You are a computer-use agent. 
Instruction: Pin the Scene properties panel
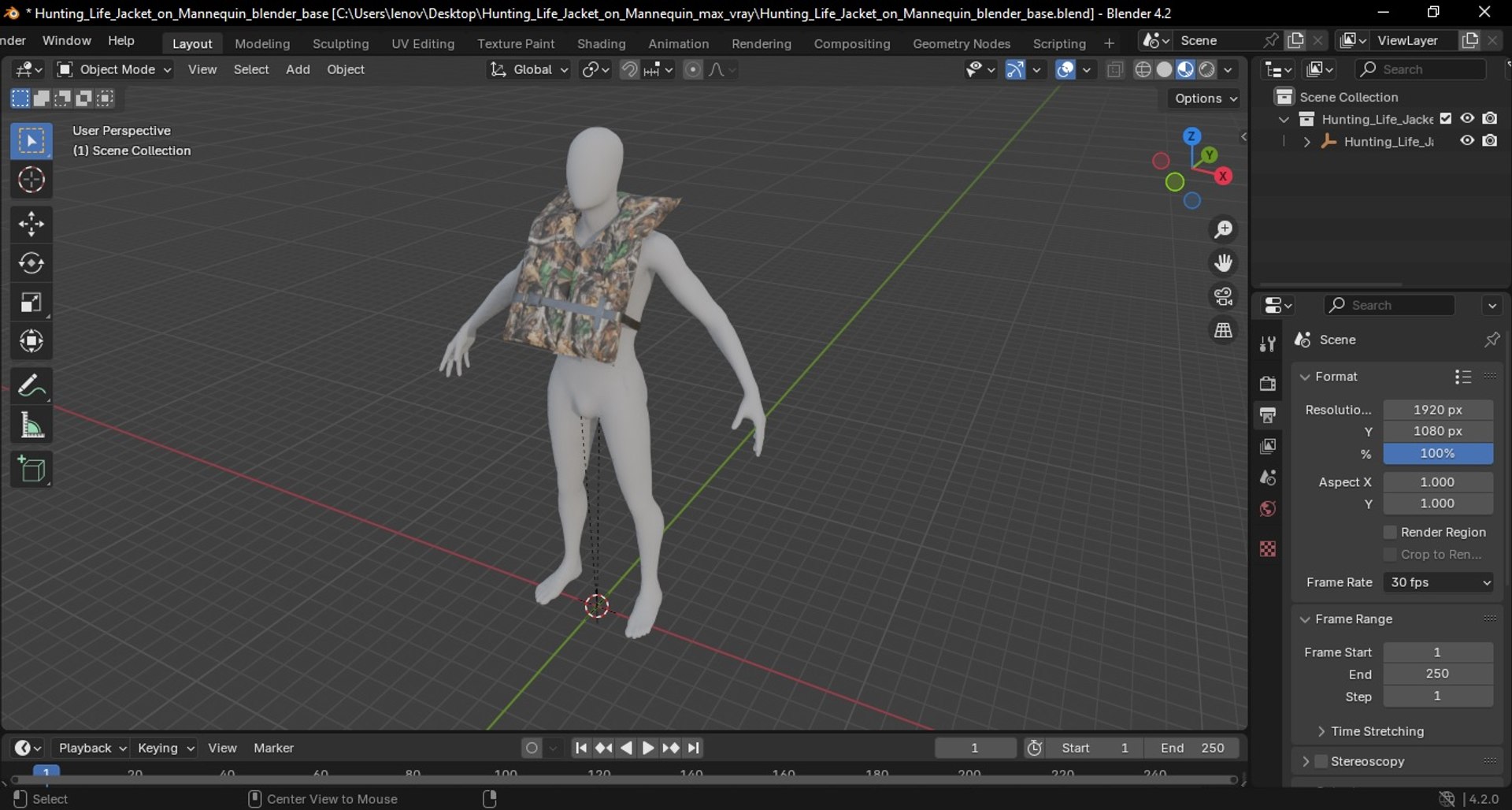point(1492,340)
